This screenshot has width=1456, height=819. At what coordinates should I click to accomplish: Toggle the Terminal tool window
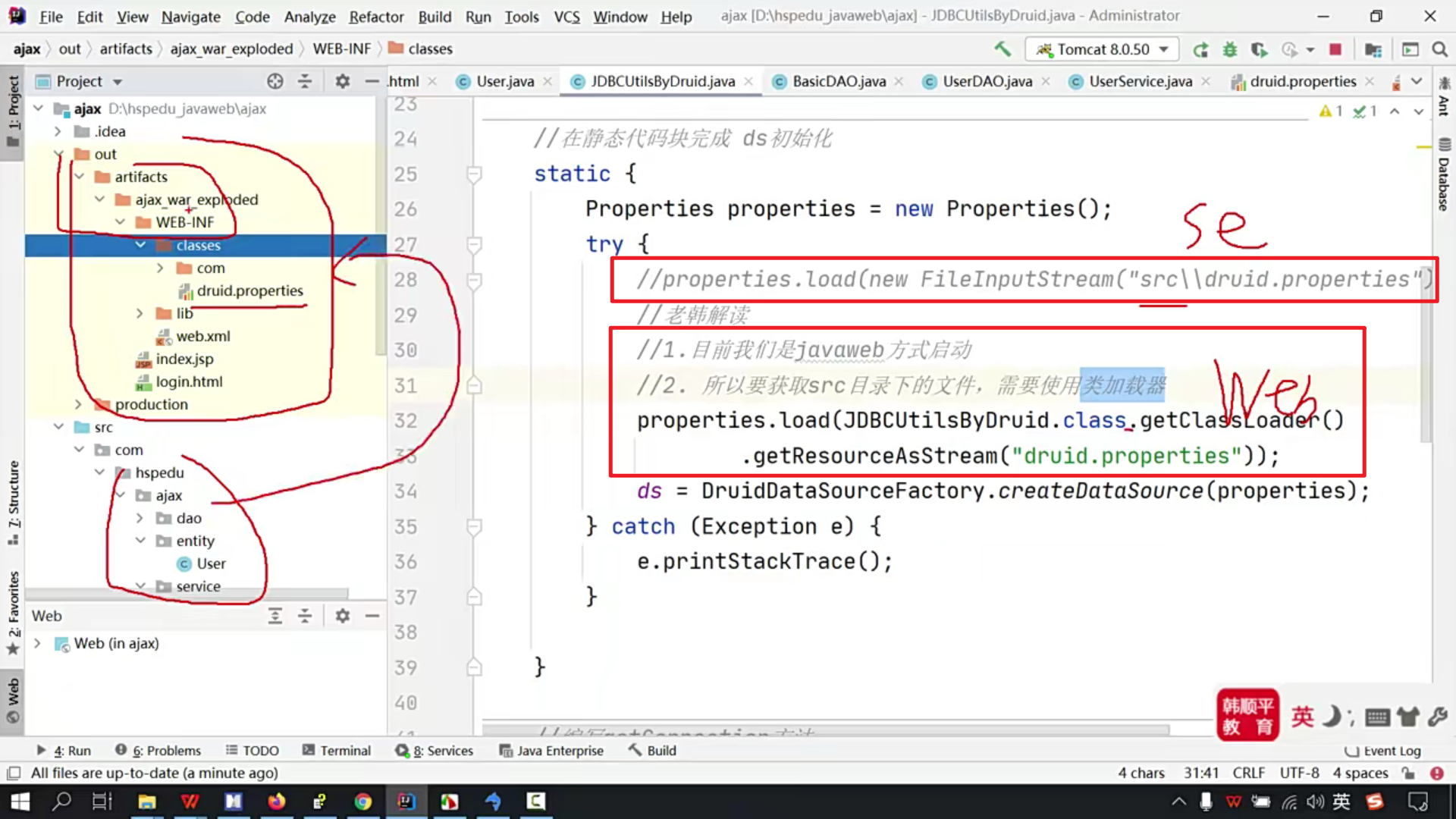tap(336, 750)
